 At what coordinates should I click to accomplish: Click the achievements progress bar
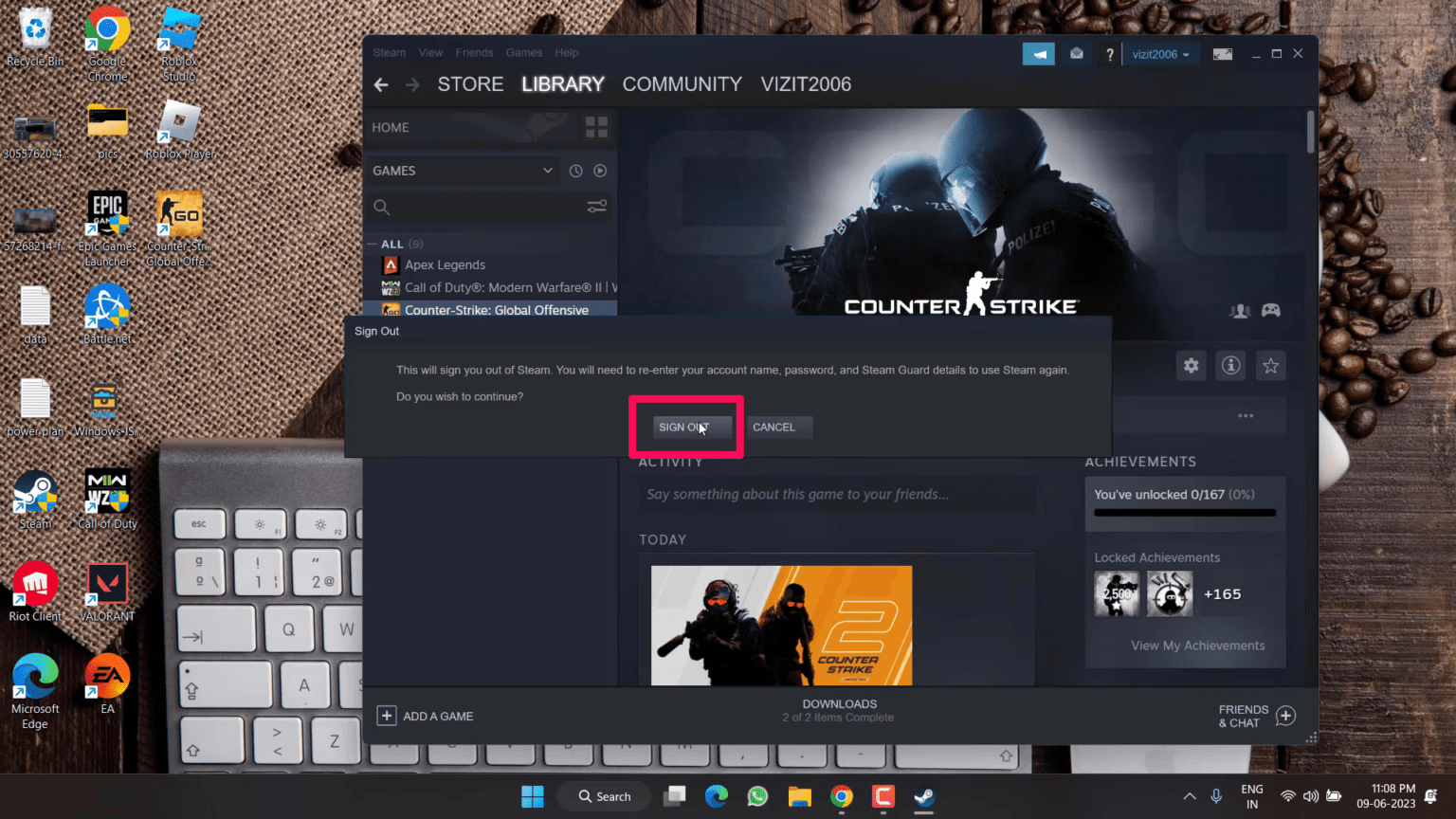[1185, 513]
